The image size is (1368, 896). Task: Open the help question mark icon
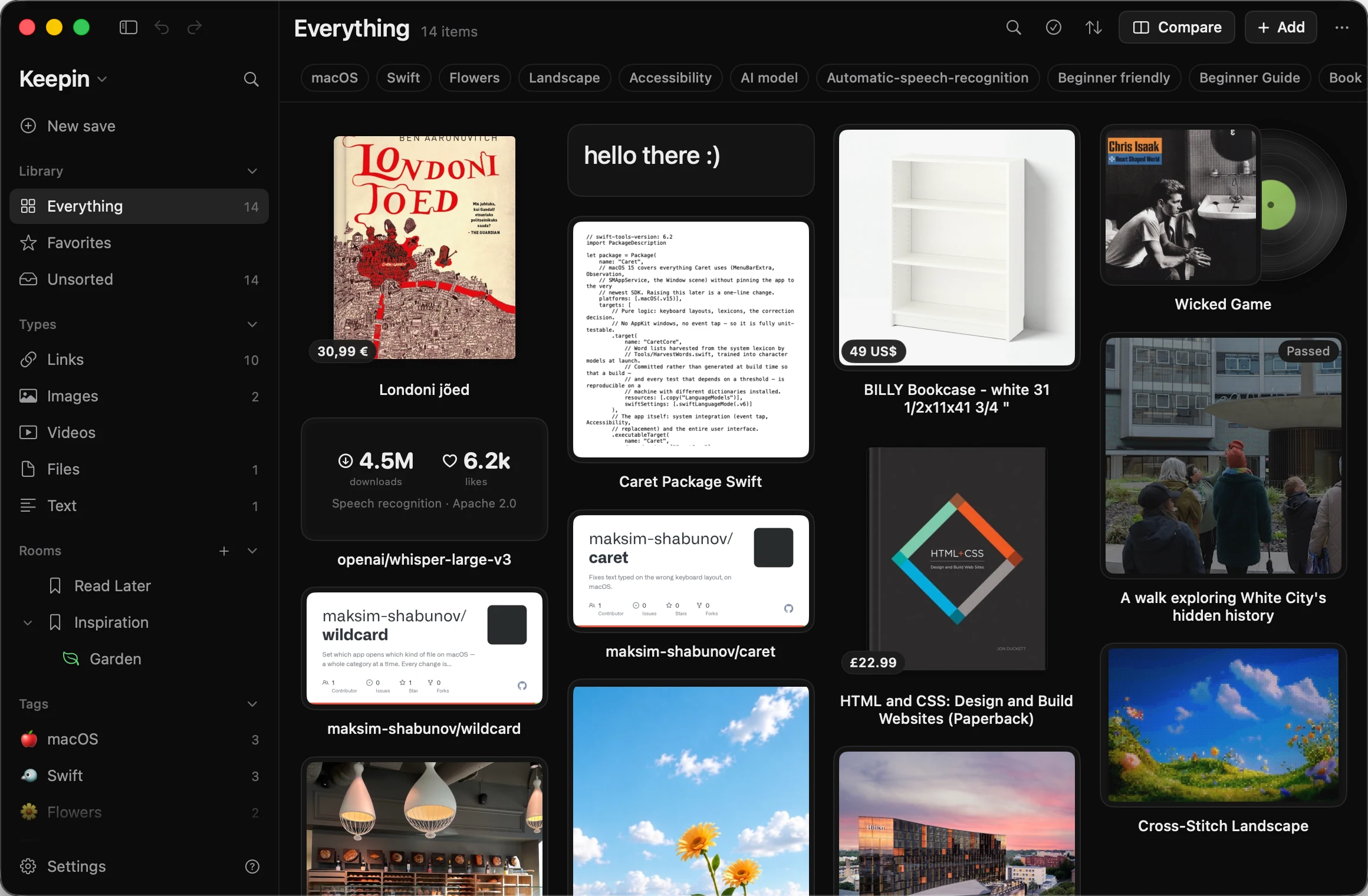(252, 866)
